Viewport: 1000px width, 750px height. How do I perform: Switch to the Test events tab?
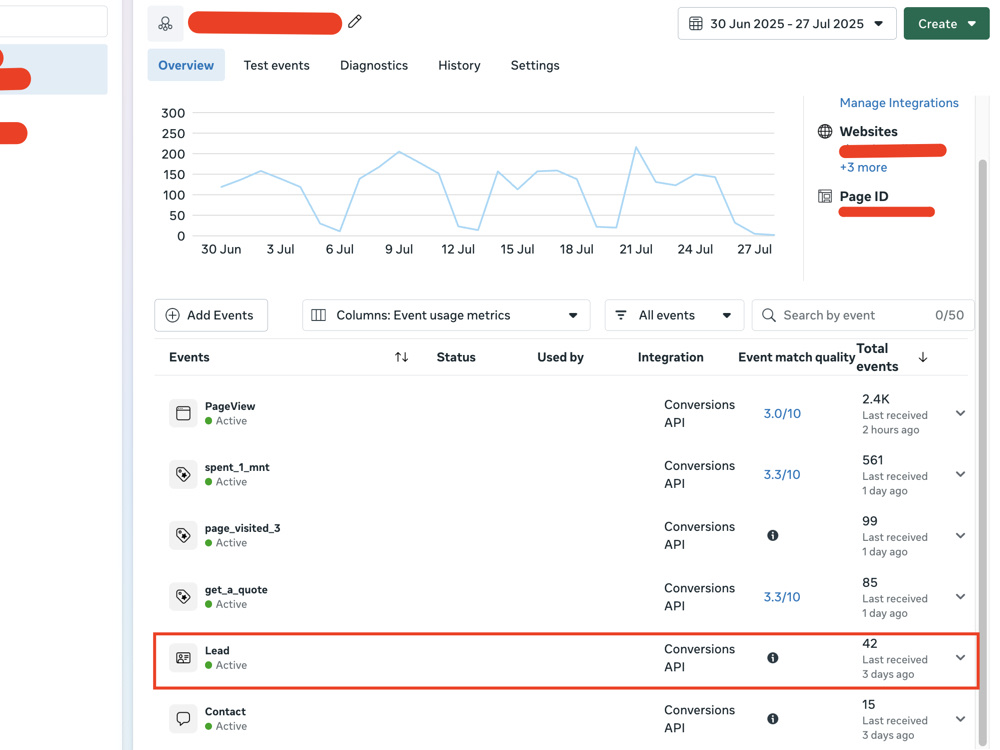(276, 65)
